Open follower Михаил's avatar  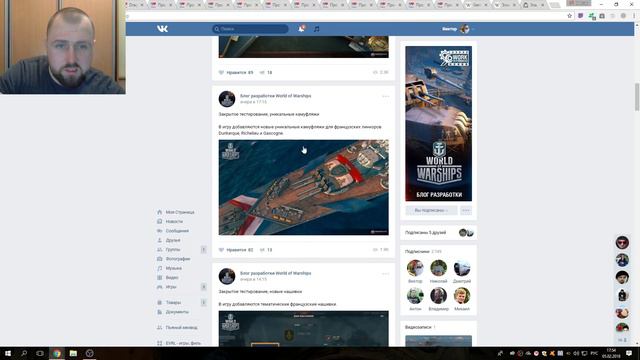462,296
